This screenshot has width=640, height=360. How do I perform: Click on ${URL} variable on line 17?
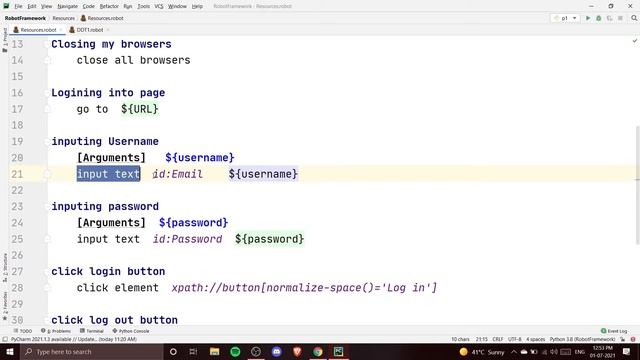140,109
